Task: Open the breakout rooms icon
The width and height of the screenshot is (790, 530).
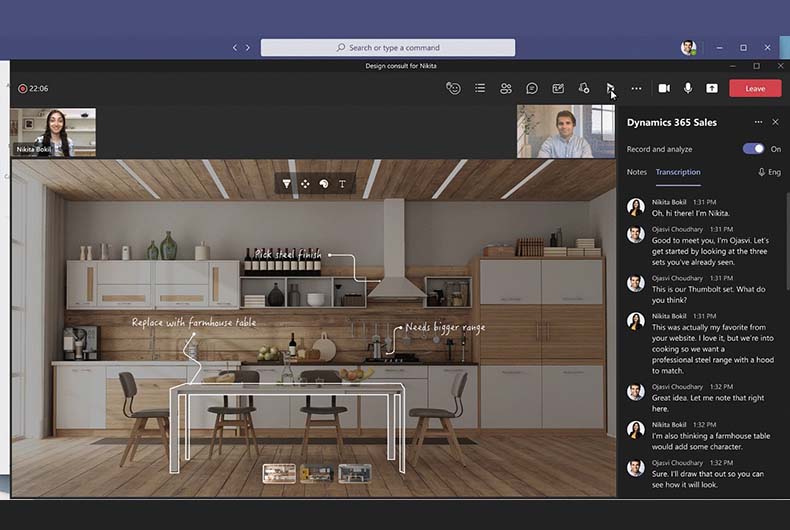Action: tap(584, 88)
